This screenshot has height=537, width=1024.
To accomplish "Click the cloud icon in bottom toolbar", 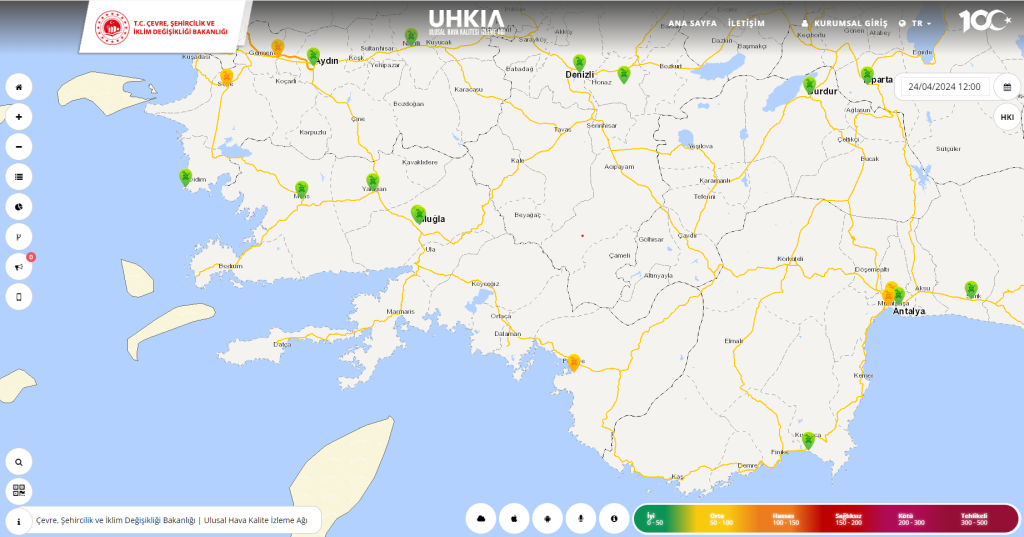I will tap(481, 519).
